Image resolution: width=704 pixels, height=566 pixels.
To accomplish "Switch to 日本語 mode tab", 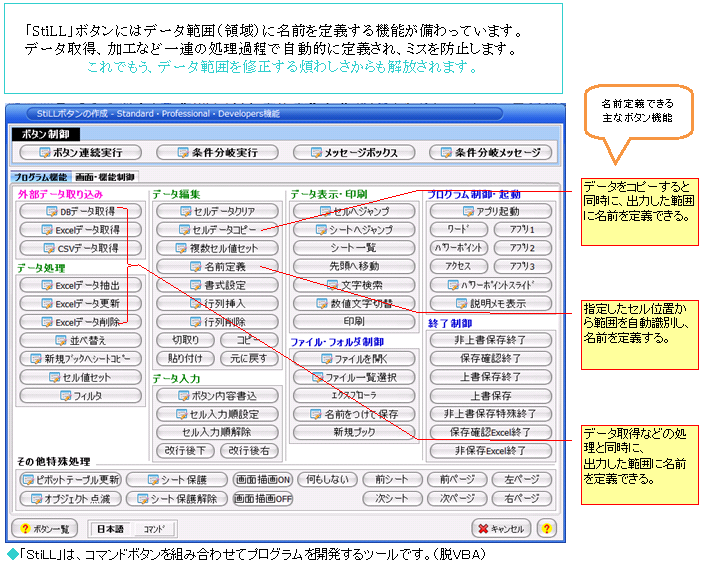I will tap(110, 529).
